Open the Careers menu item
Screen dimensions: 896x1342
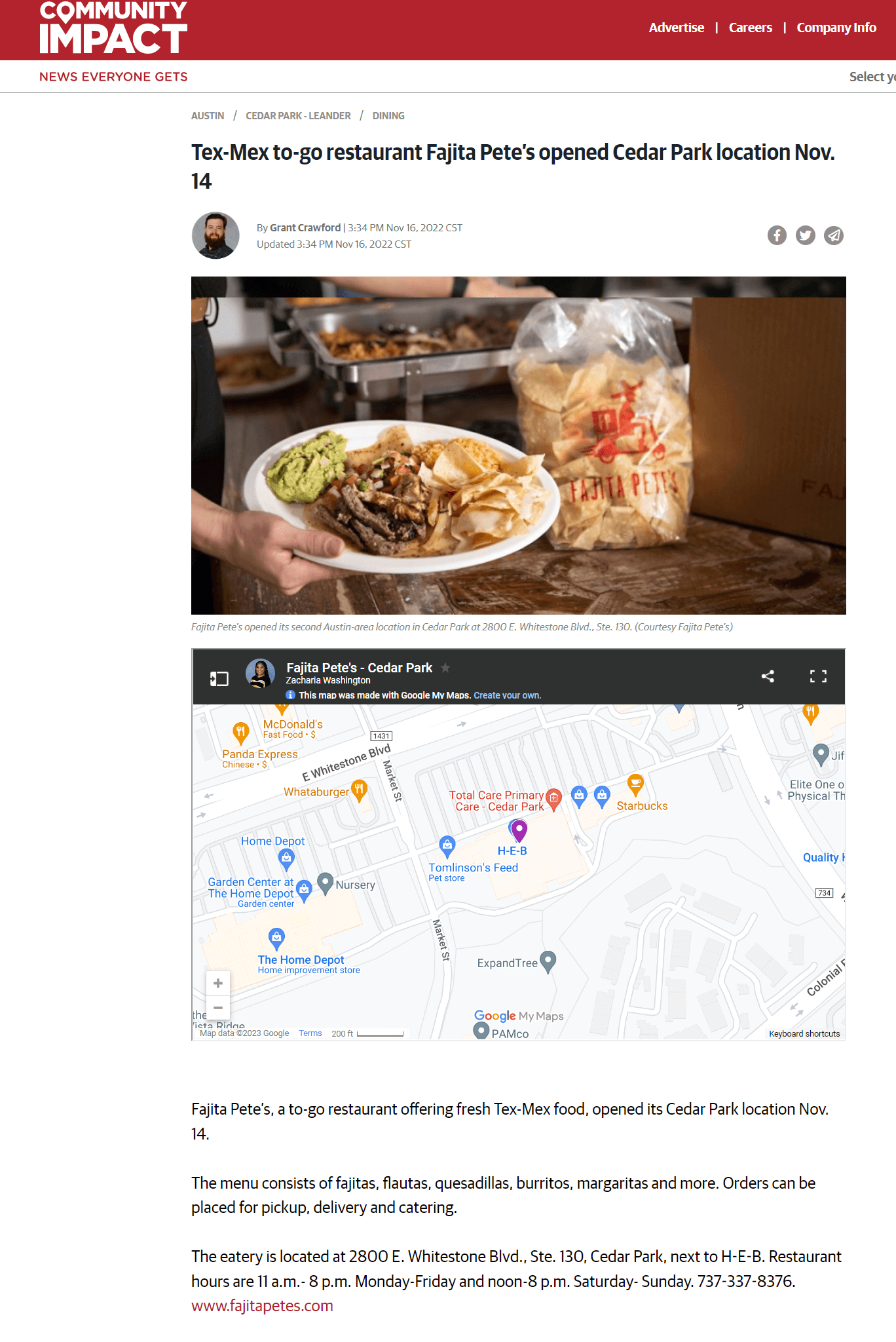[751, 28]
